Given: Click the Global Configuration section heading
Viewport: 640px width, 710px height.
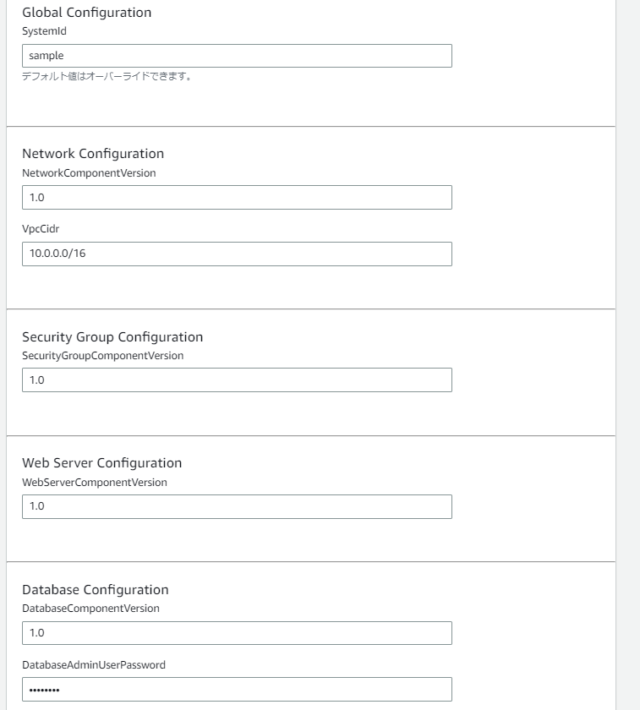Looking at the screenshot, I should [87, 13].
